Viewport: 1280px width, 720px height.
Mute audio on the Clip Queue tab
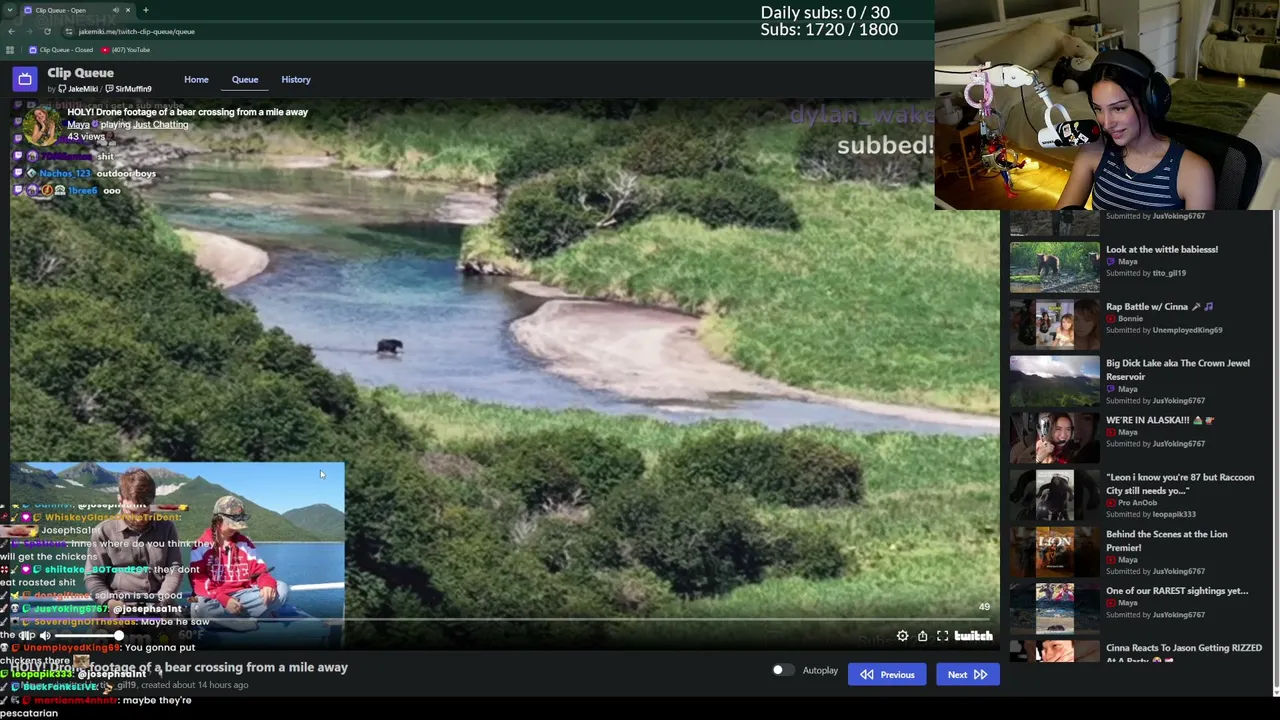point(116,10)
